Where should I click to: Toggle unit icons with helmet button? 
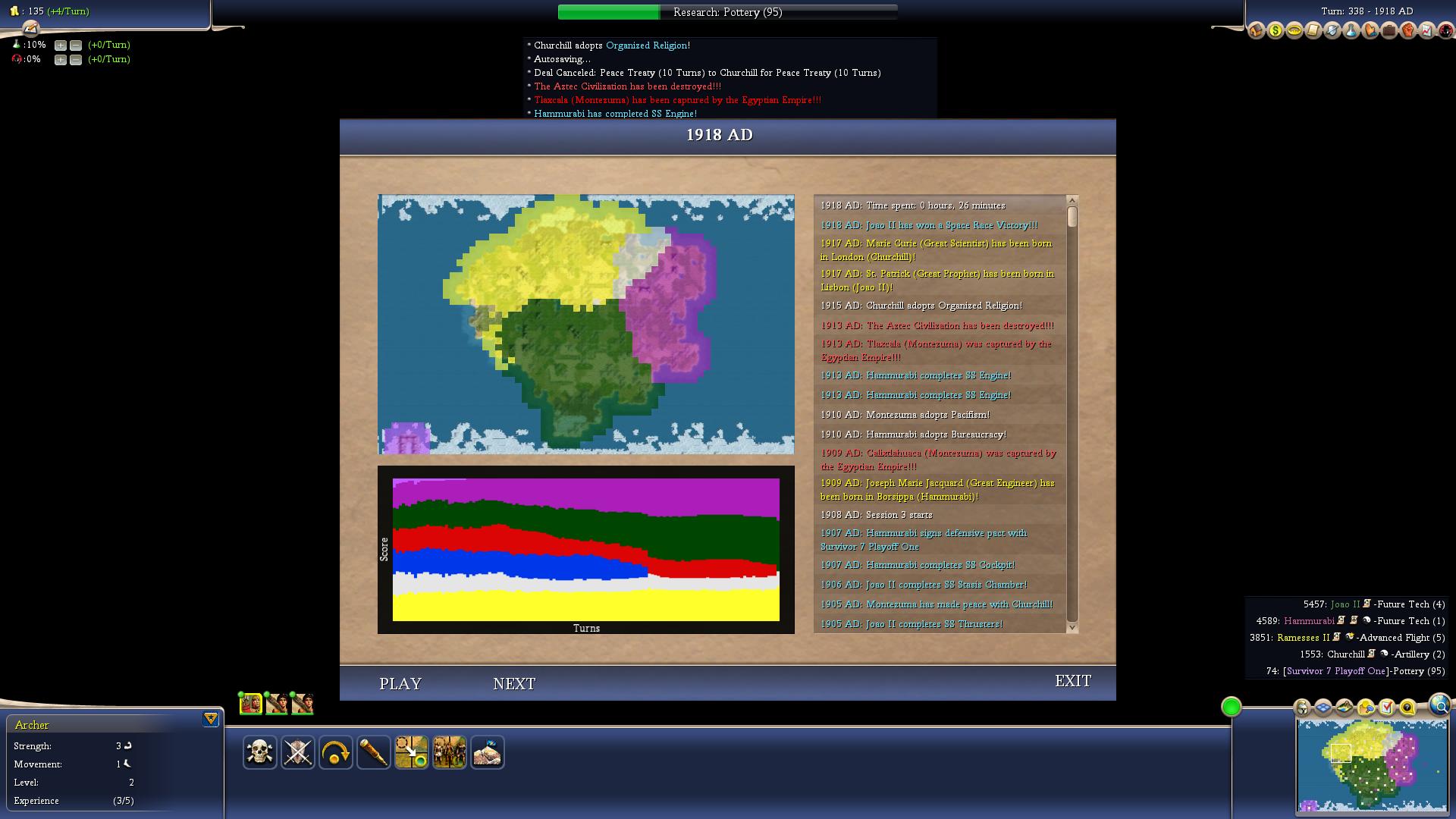[1302, 708]
